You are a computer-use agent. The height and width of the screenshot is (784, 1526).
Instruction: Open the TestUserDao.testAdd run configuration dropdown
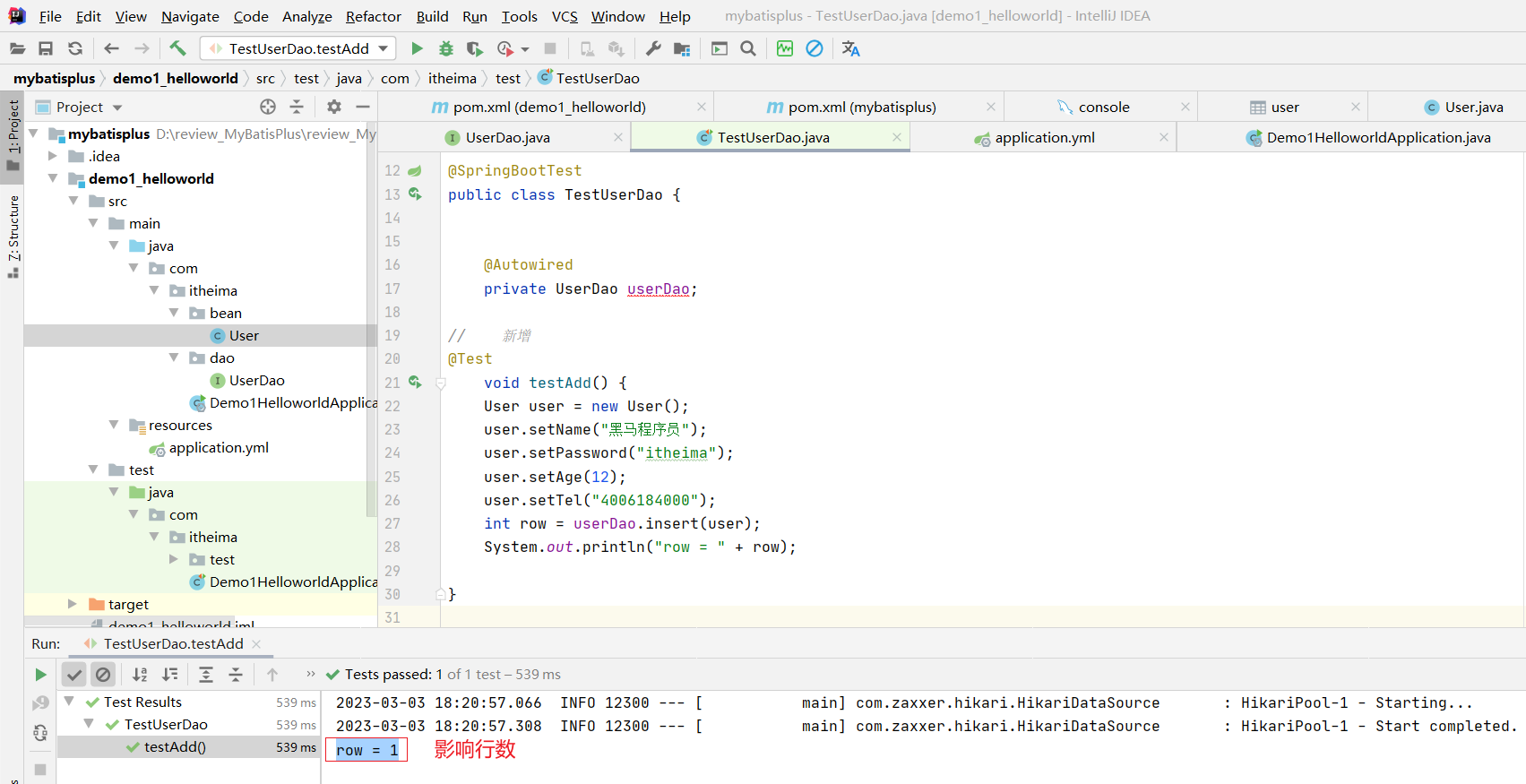coord(384,48)
